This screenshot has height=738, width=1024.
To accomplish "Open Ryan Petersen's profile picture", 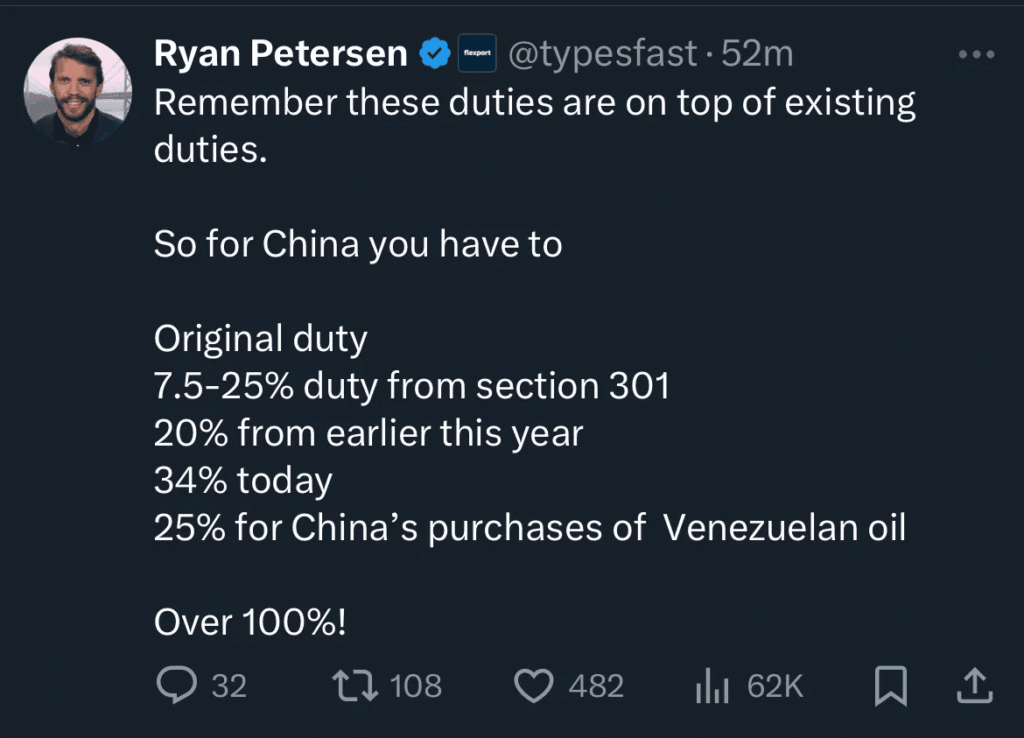I will pos(78,93).
